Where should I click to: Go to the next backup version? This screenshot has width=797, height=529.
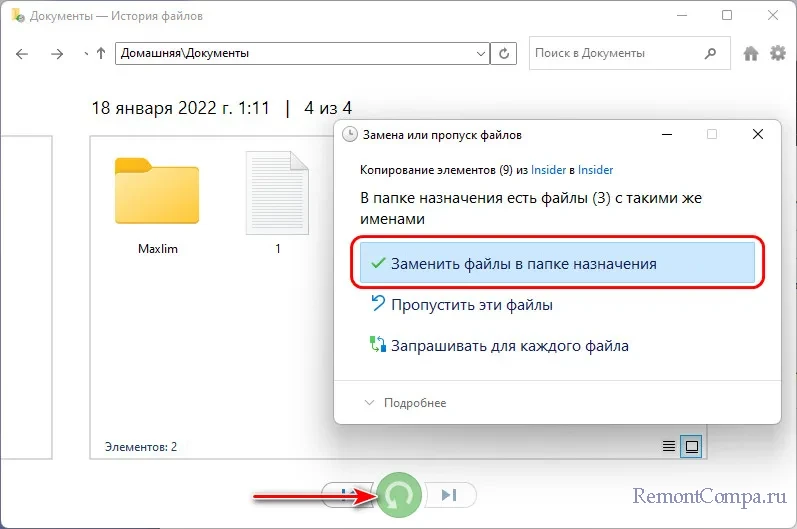pos(450,494)
